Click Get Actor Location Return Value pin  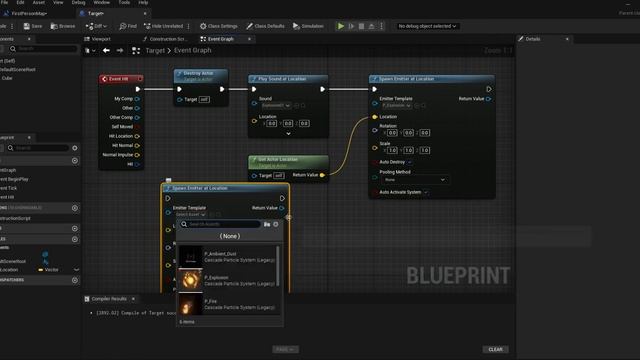click(322, 175)
